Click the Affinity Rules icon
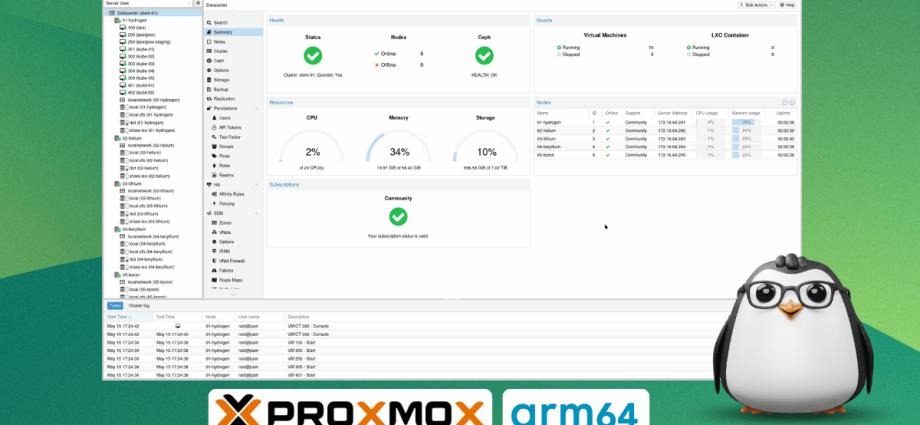Viewport: 920px width, 425px height. point(214,194)
